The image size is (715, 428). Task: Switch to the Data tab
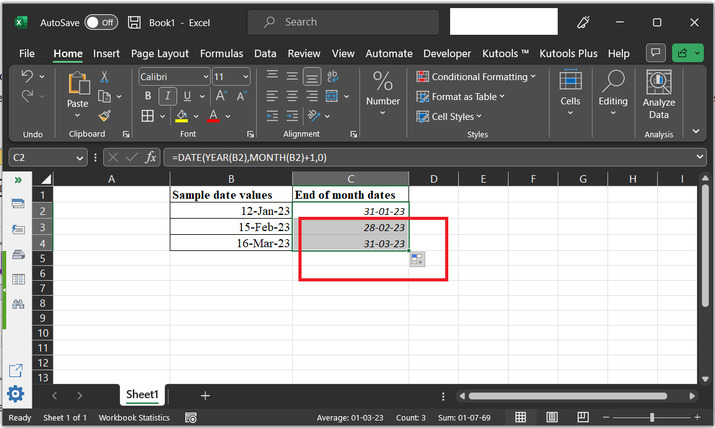265,53
